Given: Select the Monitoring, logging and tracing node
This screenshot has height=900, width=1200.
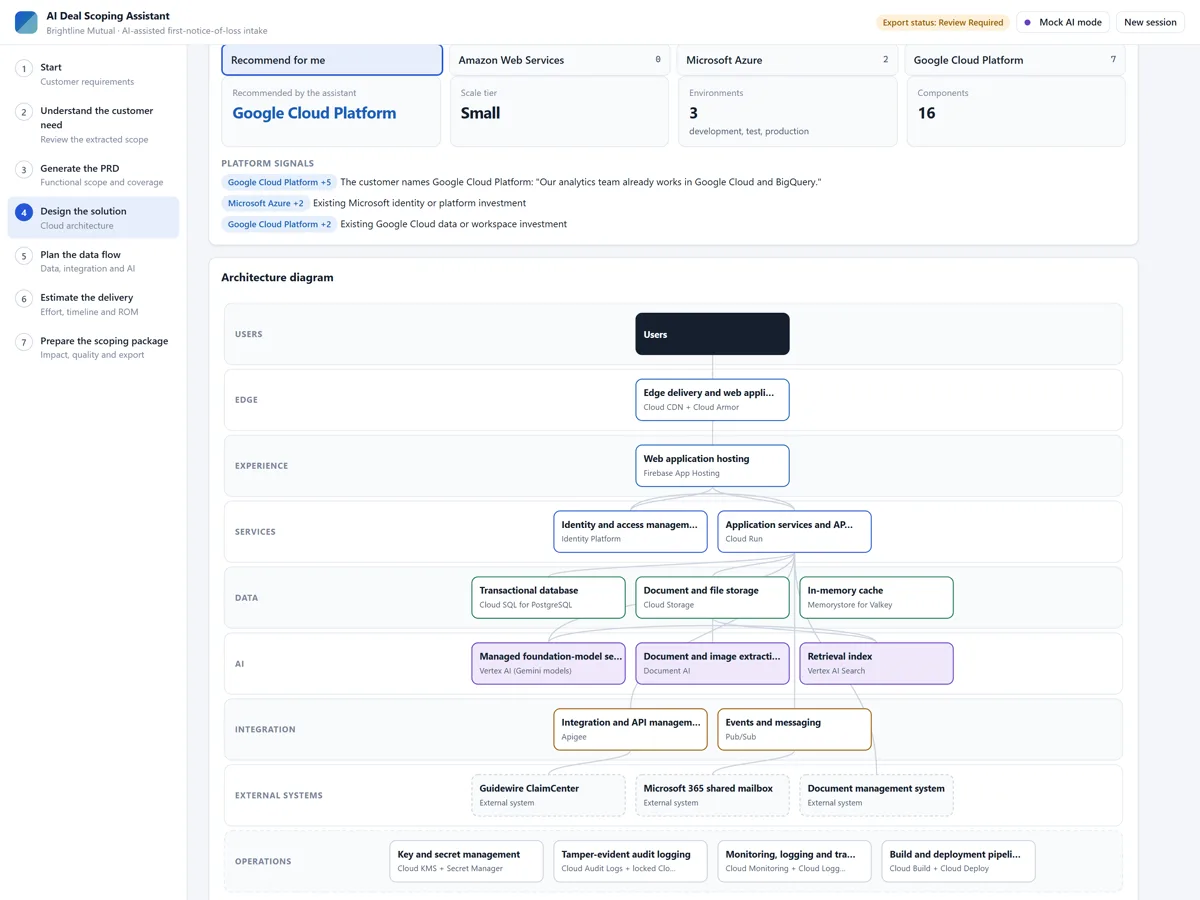Looking at the screenshot, I should click(x=794, y=861).
